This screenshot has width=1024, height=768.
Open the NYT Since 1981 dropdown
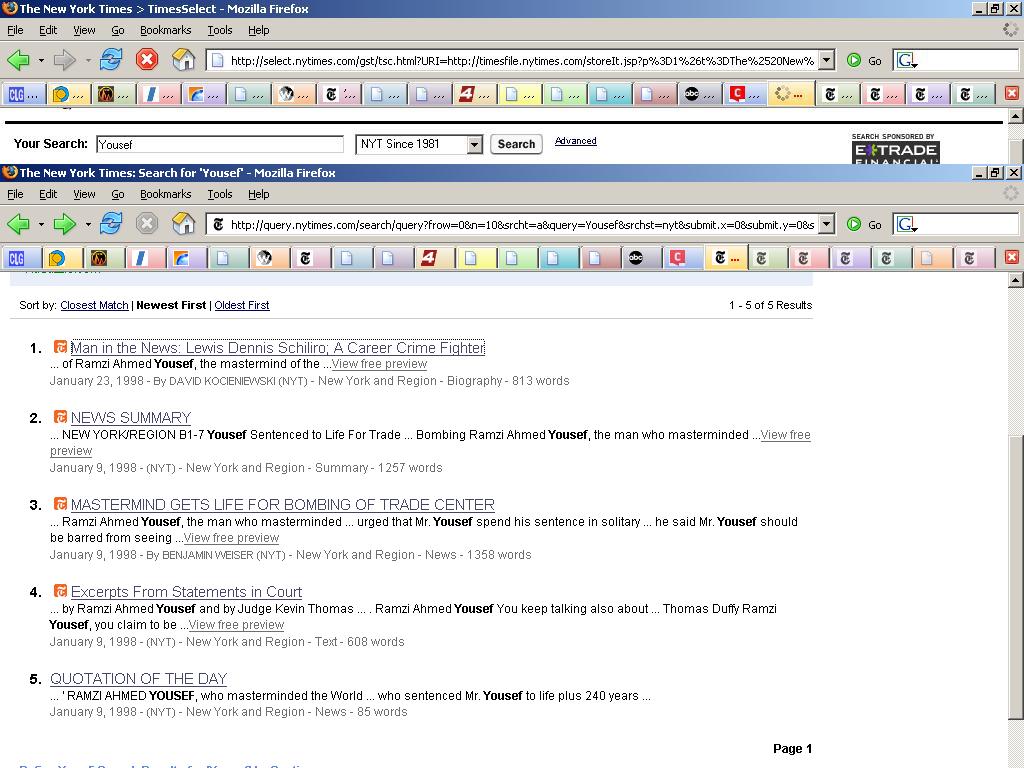474,145
